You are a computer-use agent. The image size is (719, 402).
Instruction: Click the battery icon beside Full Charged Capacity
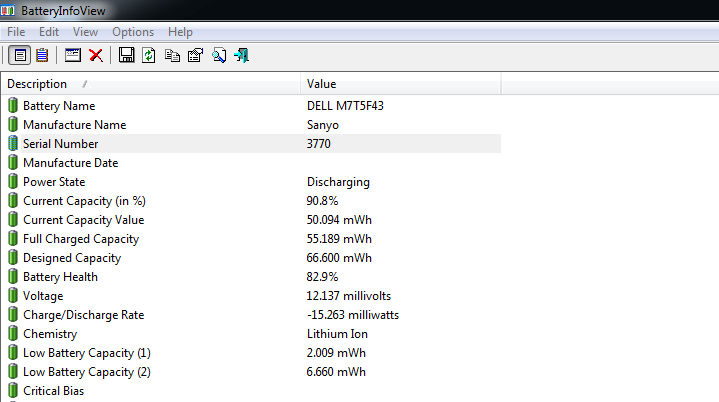click(13, 239)
